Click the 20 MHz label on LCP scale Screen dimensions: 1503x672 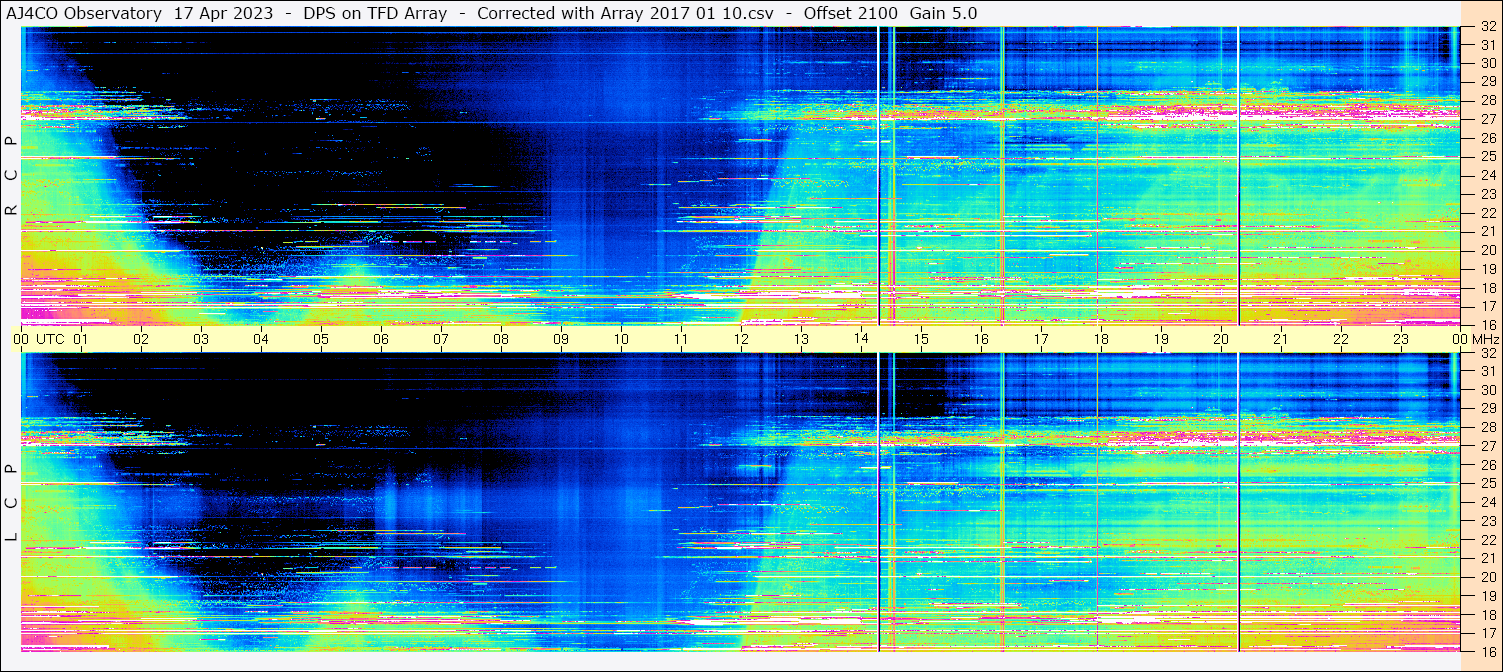pos(1487,577)
